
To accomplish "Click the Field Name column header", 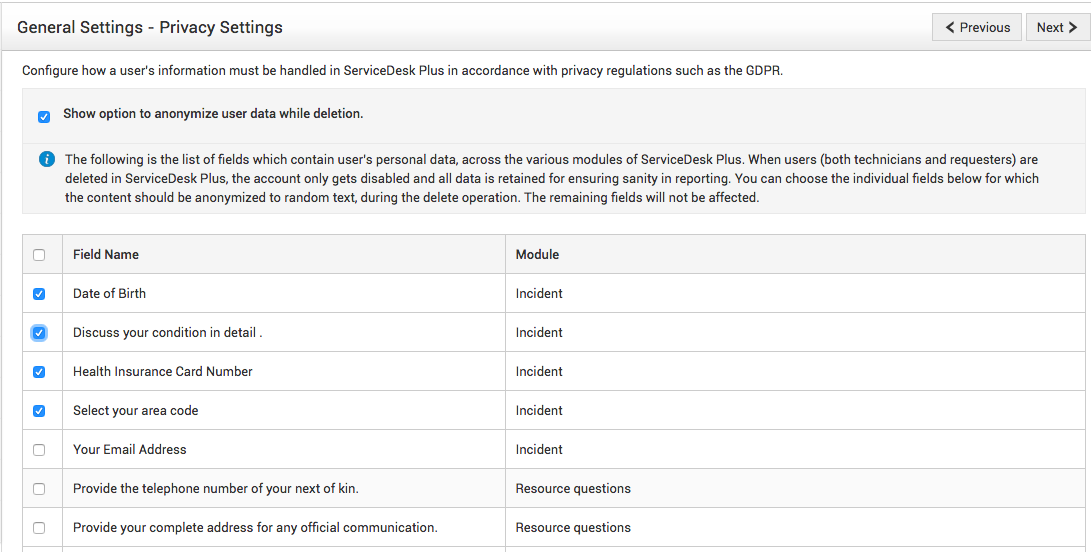I will pos(106,255).
